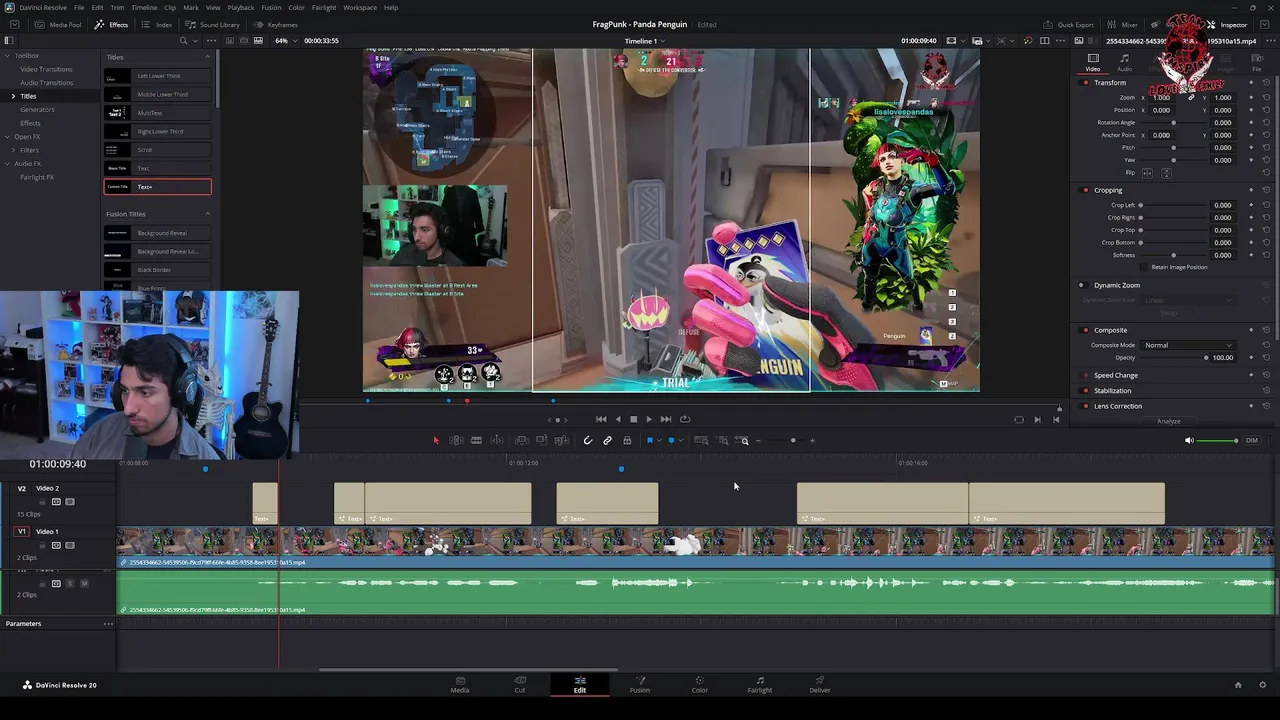The image size is (1280, 720).
Task: Go to the Color page
Action: click(700, 684)
